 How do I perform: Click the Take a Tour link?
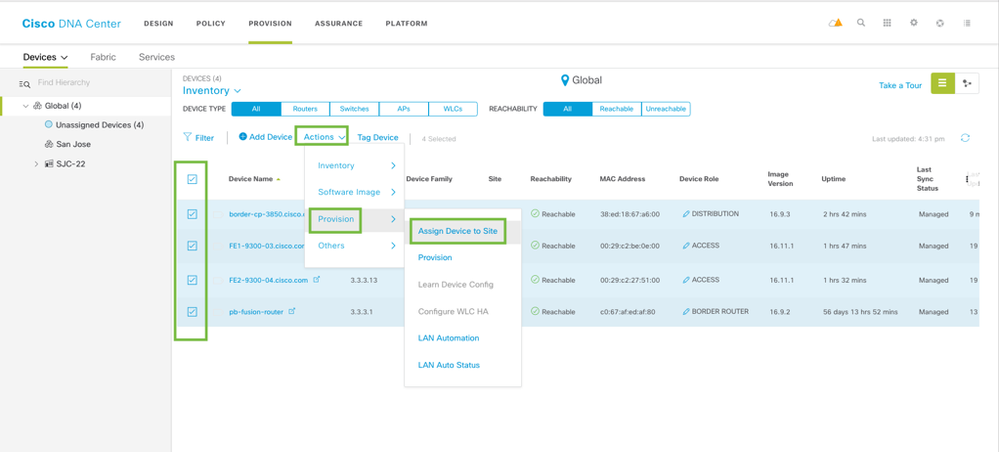[x=900, y=85]
